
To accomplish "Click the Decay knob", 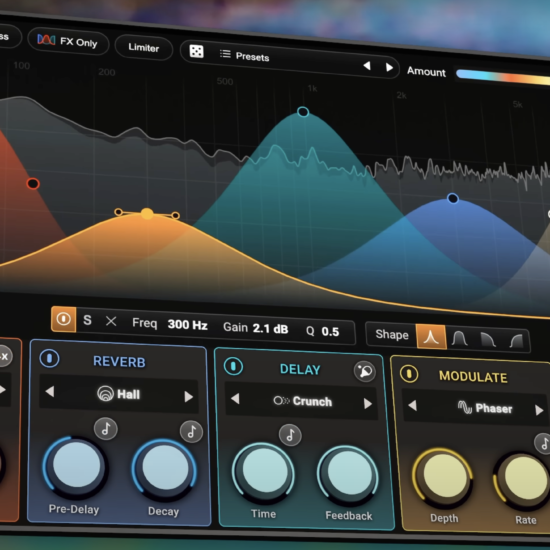I will point(165,469).
